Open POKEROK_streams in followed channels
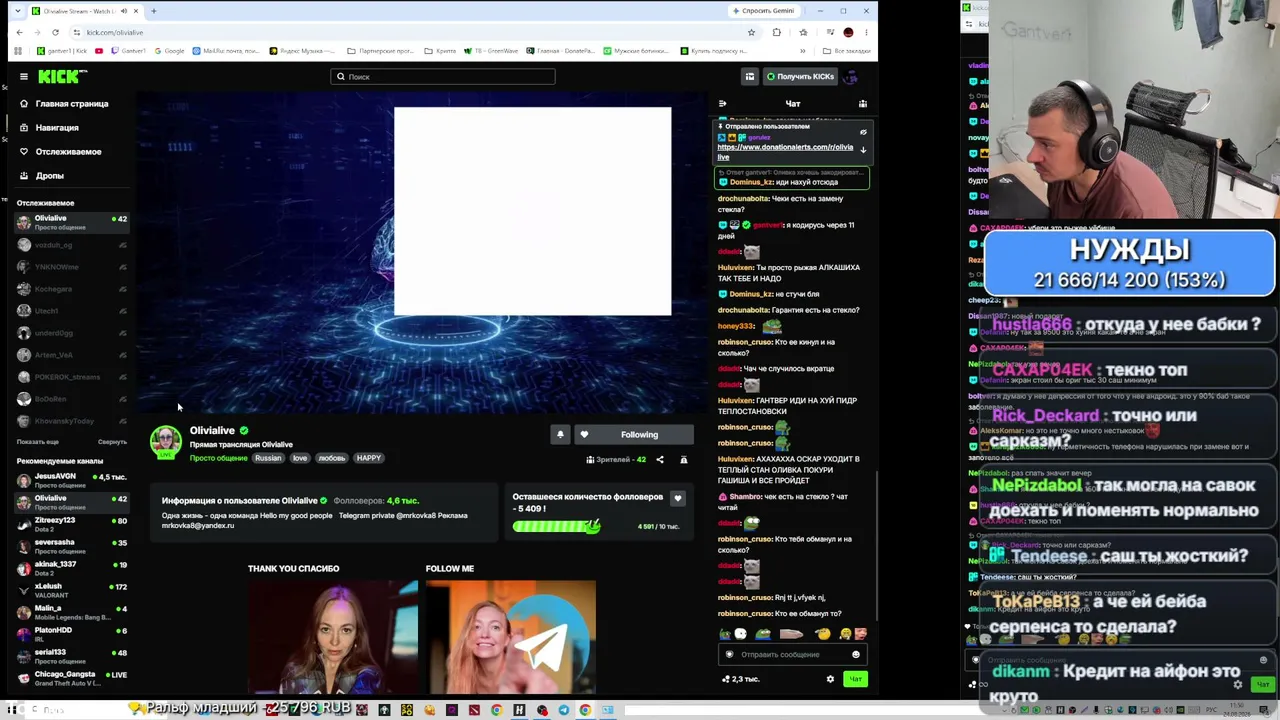Viewport: 1280px width, 720px height. [72, 377]
